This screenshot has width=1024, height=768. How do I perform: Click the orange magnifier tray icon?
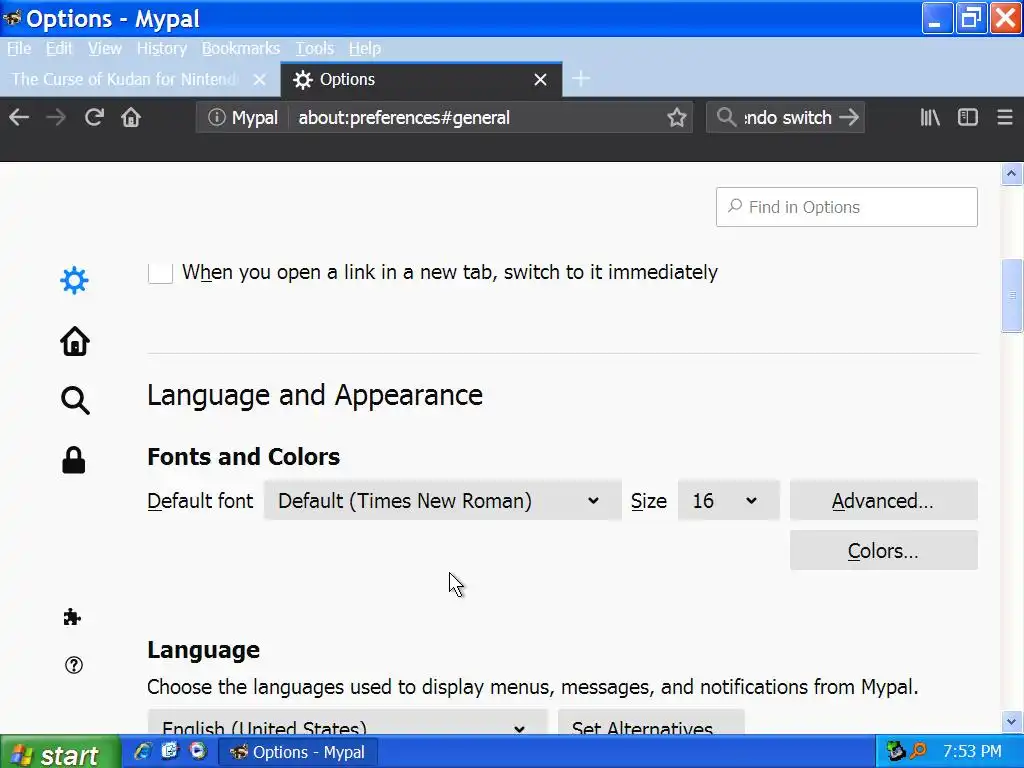(918, 751)
